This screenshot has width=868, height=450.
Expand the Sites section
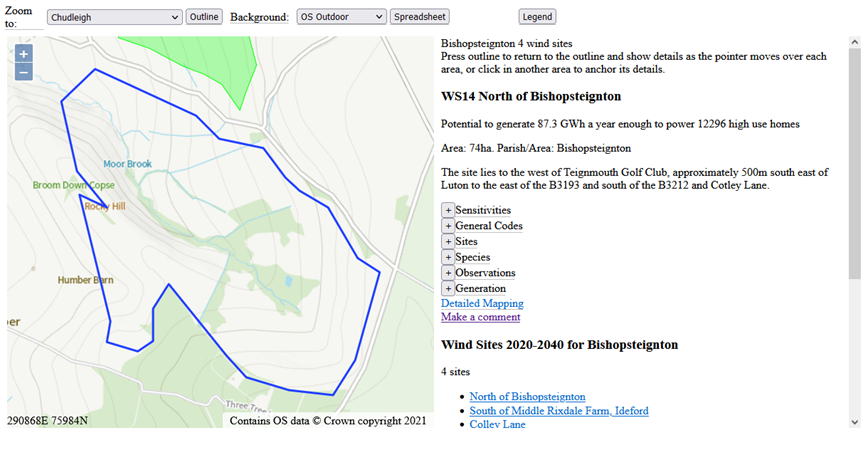pyautogui.click(x=448, y=242)
